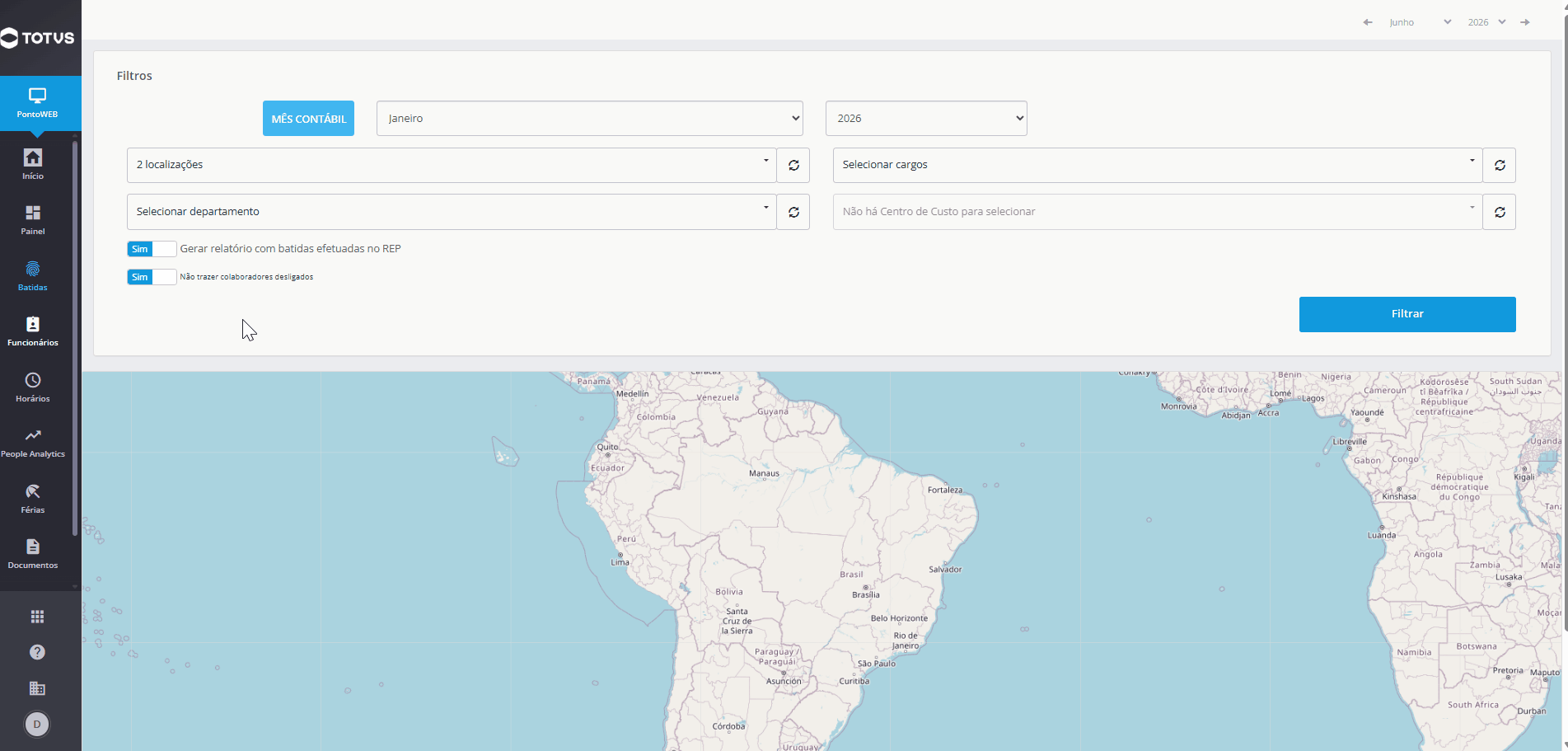Toggle batidas efetuadas no REP switch
This screenshot has height=751, width=1568.
tap(152, 249)
